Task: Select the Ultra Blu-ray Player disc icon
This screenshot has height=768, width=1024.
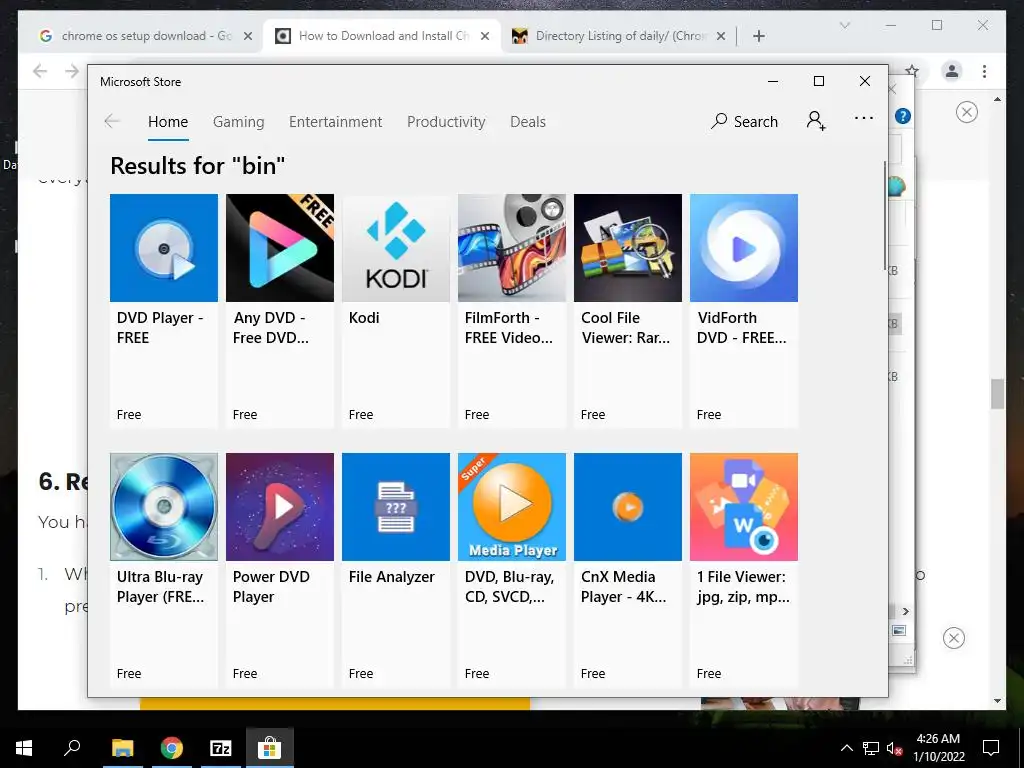Action: pos(163,507)
